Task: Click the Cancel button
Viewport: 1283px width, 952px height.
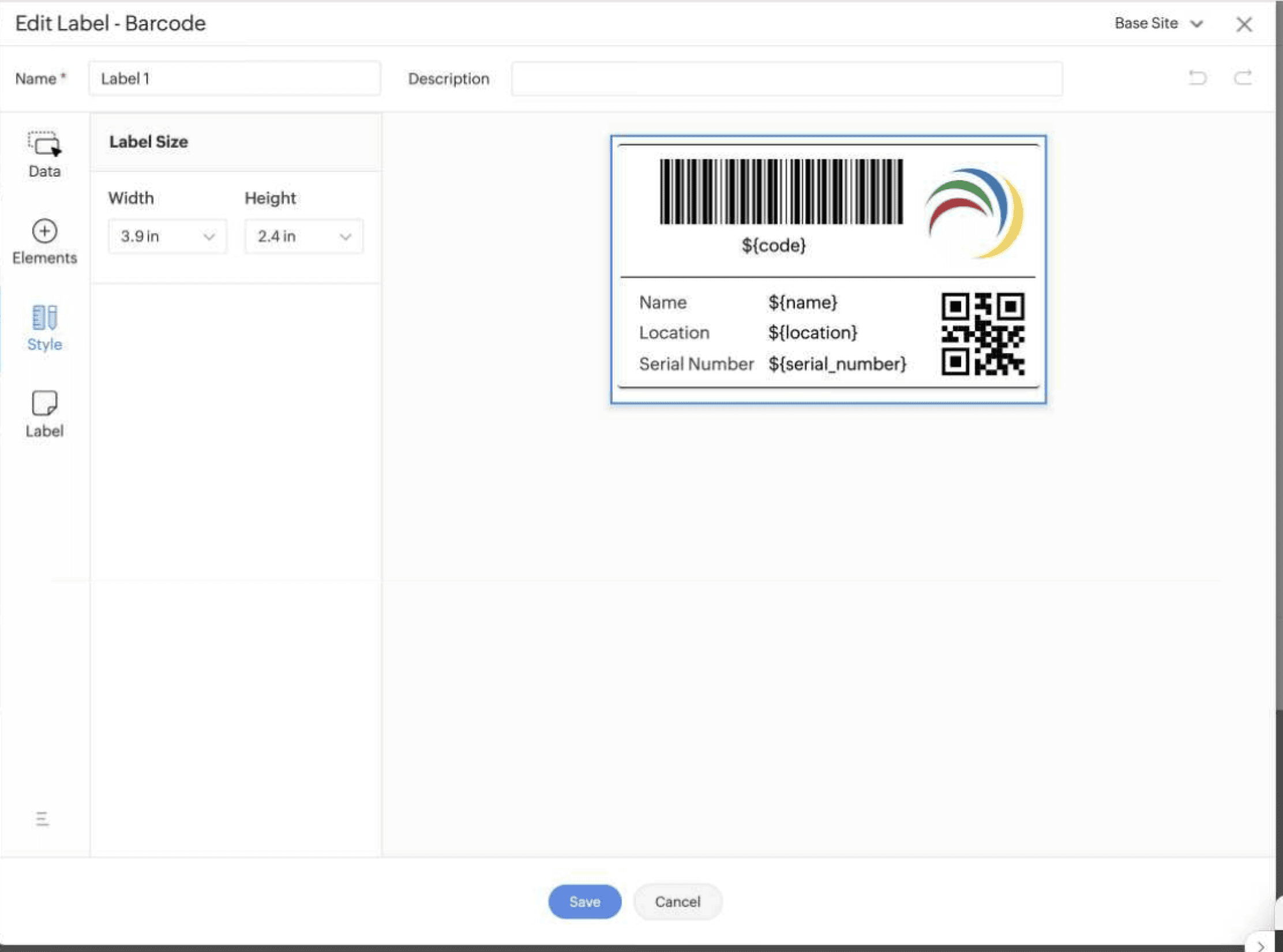Action: [677, 901]
